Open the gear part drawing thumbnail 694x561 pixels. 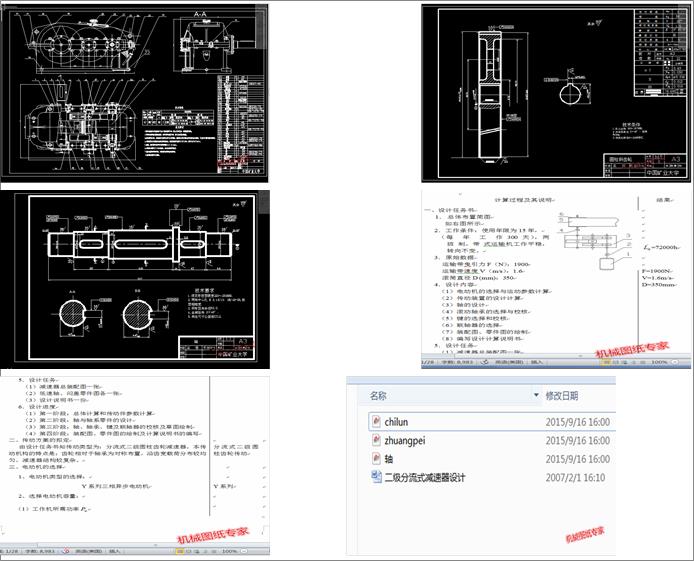(556, 93)
